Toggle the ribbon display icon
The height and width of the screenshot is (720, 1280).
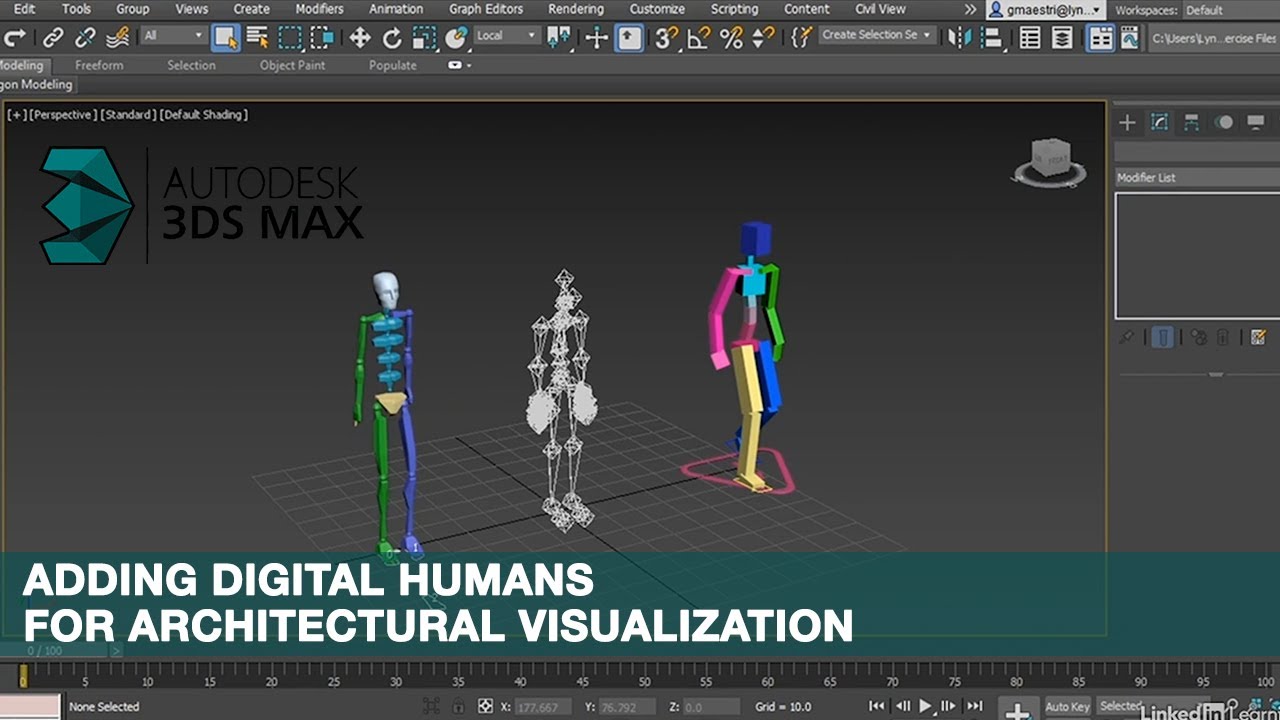(x=1101, y=39)
